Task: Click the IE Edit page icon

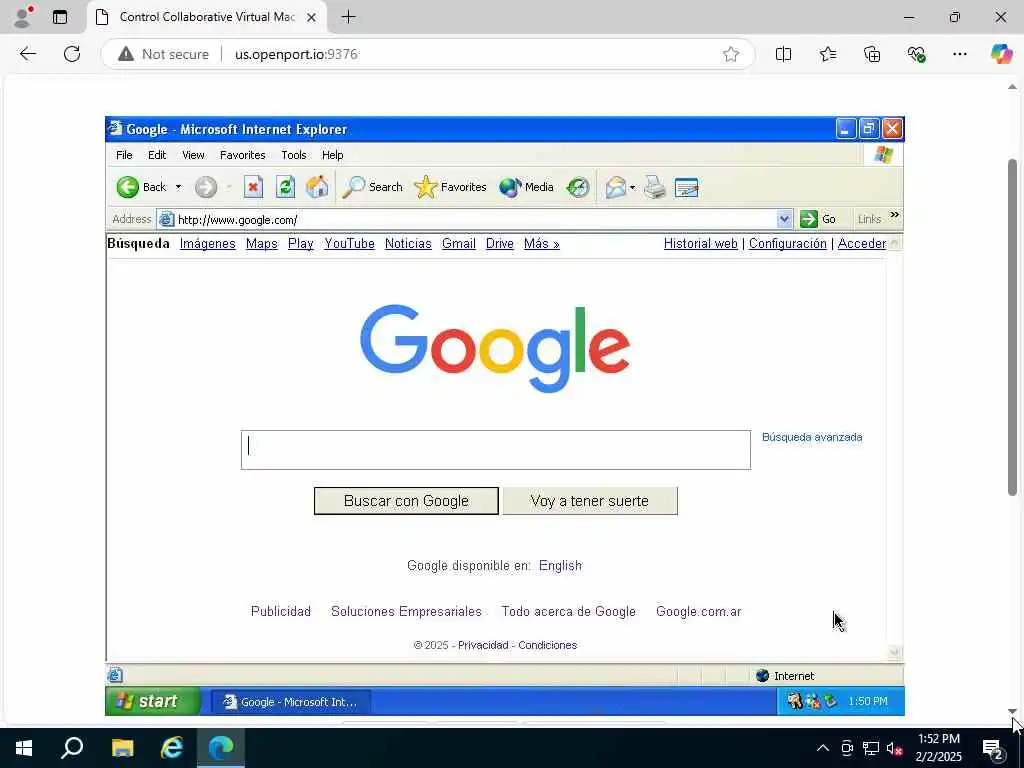Action: (686, 188)
